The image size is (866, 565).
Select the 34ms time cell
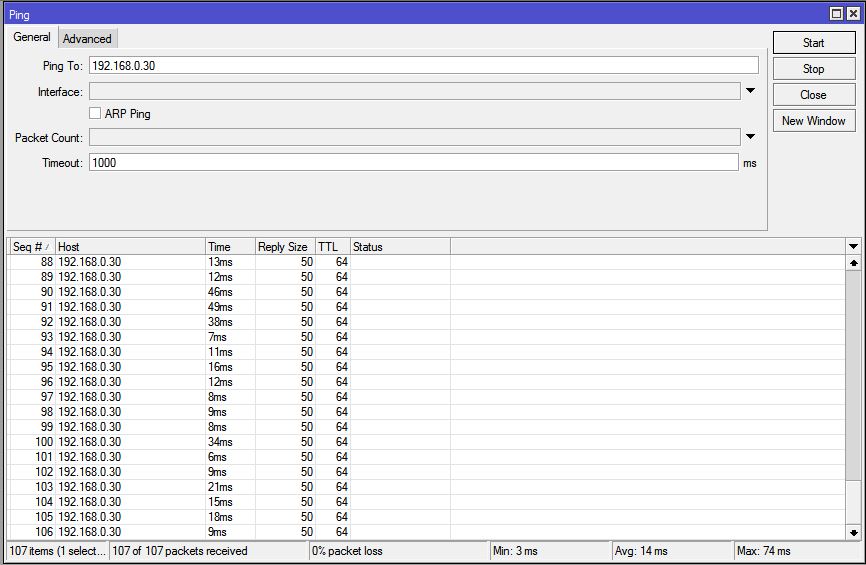tap(230, 442)
